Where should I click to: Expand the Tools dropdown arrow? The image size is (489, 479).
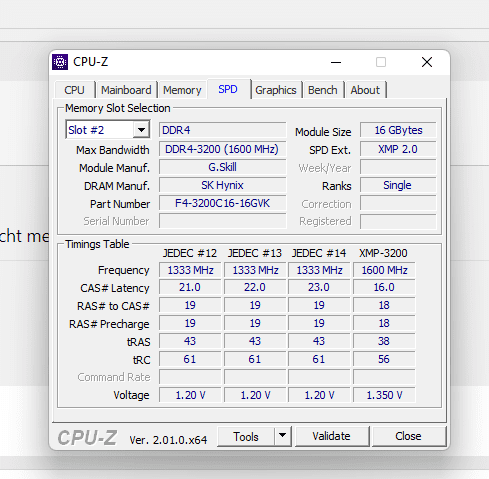click(x=283, y=436)
